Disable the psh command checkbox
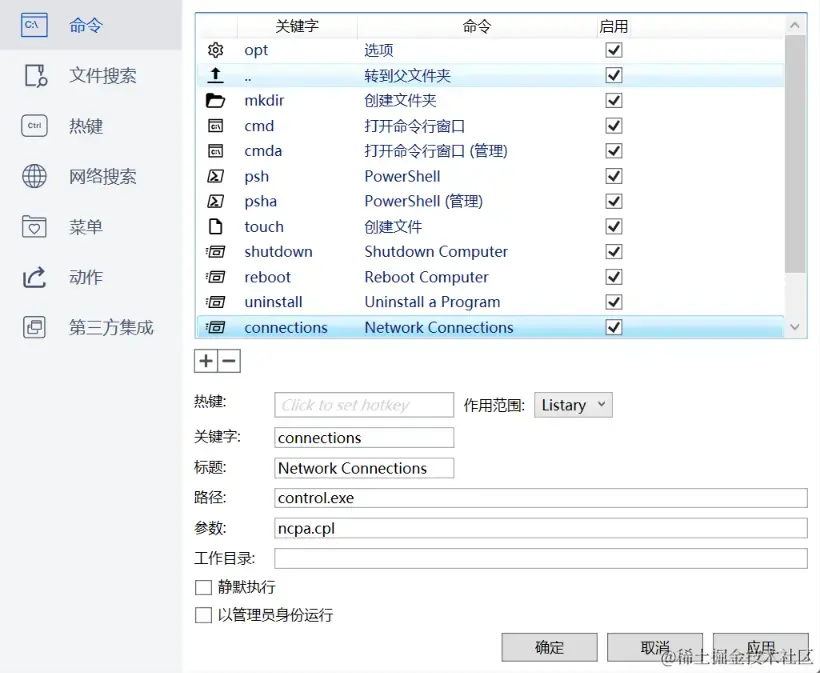Viewport: 820px width, 673px height. pos(614,176)
